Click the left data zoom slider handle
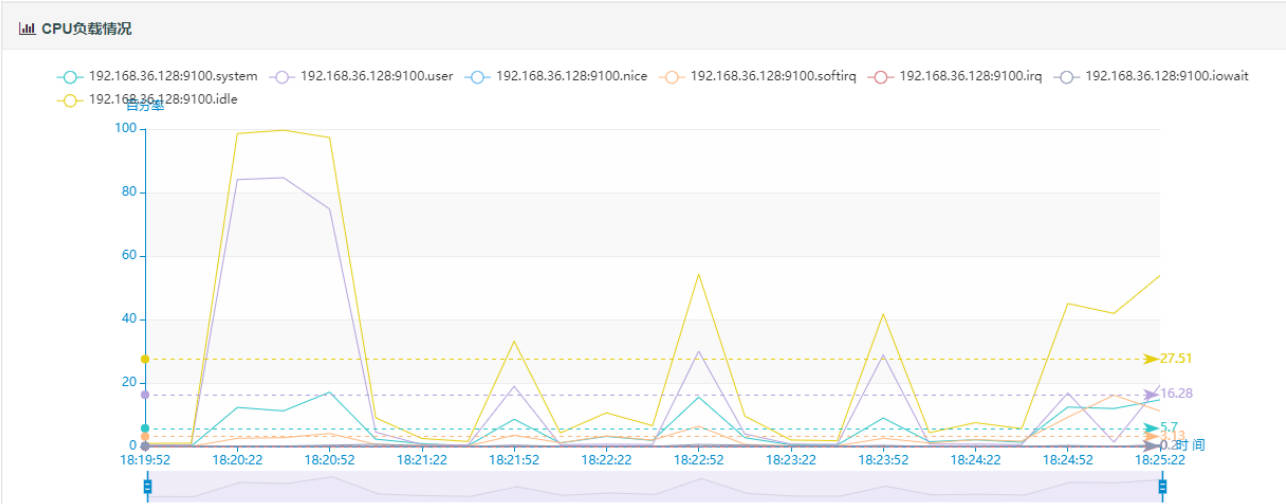Viewport: 1286px width, 504px height. [x=147, y=487]
